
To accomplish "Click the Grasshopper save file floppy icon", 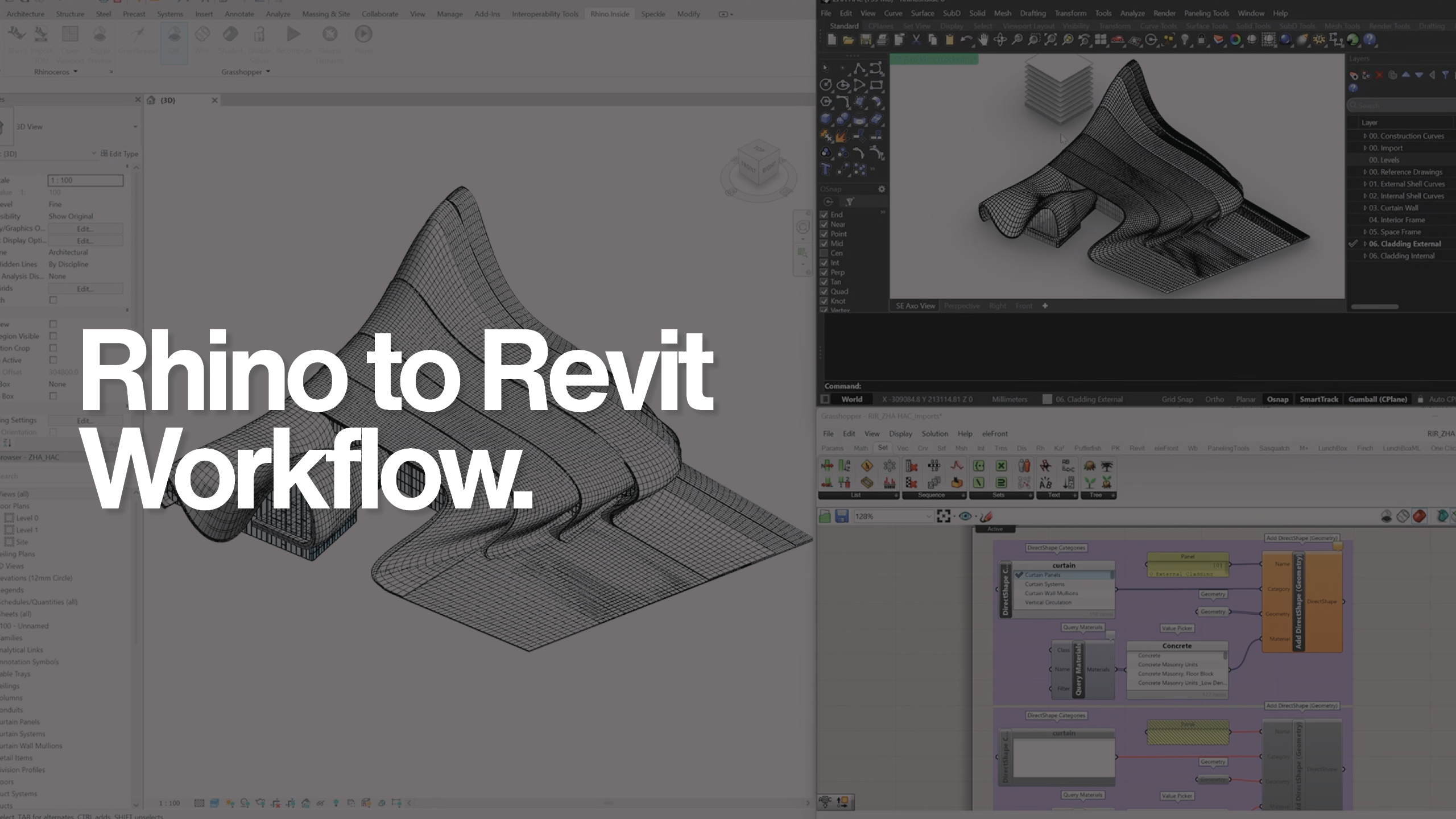I will coord(842,515).
